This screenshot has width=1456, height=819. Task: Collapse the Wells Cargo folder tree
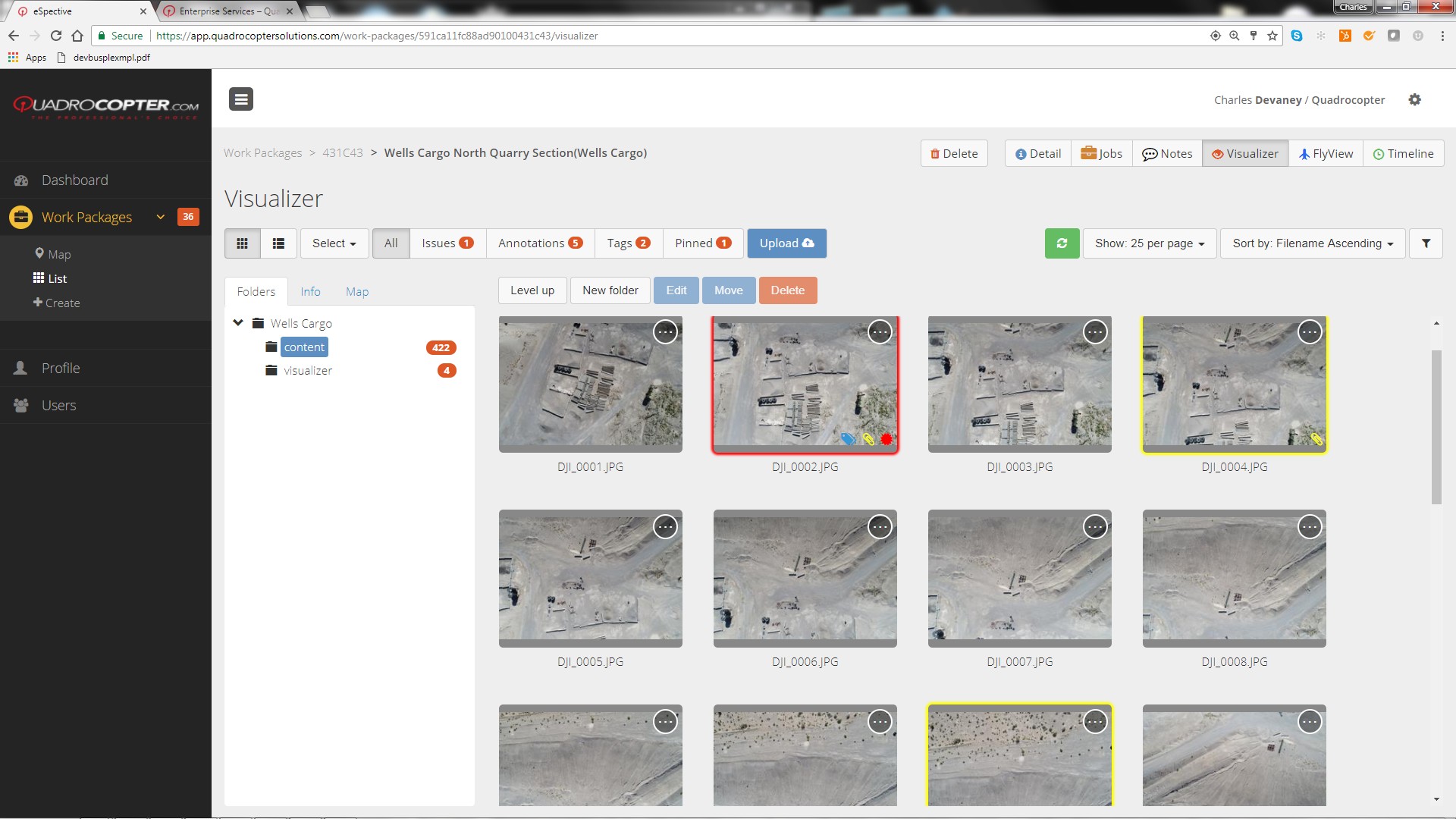pyautogui.click(x=238, y=323)
